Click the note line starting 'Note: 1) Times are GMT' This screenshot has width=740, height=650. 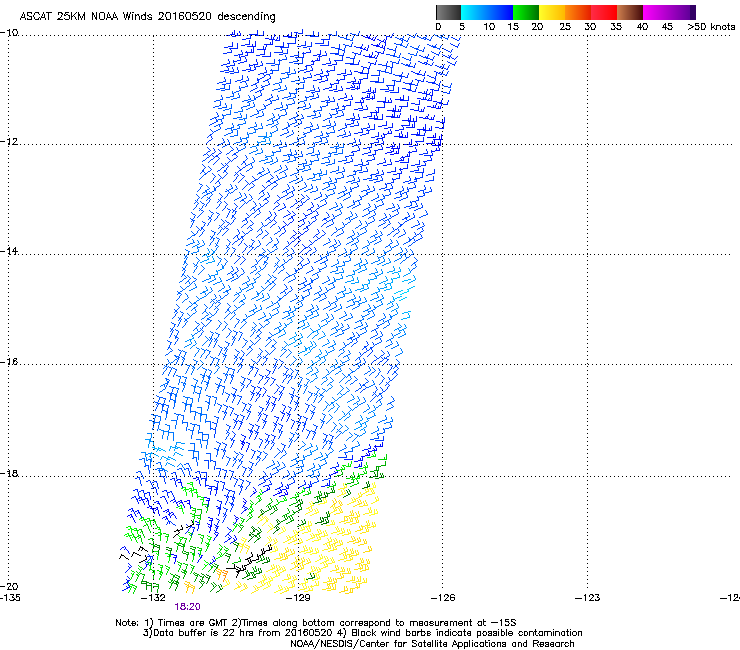(x=316, y=623)
